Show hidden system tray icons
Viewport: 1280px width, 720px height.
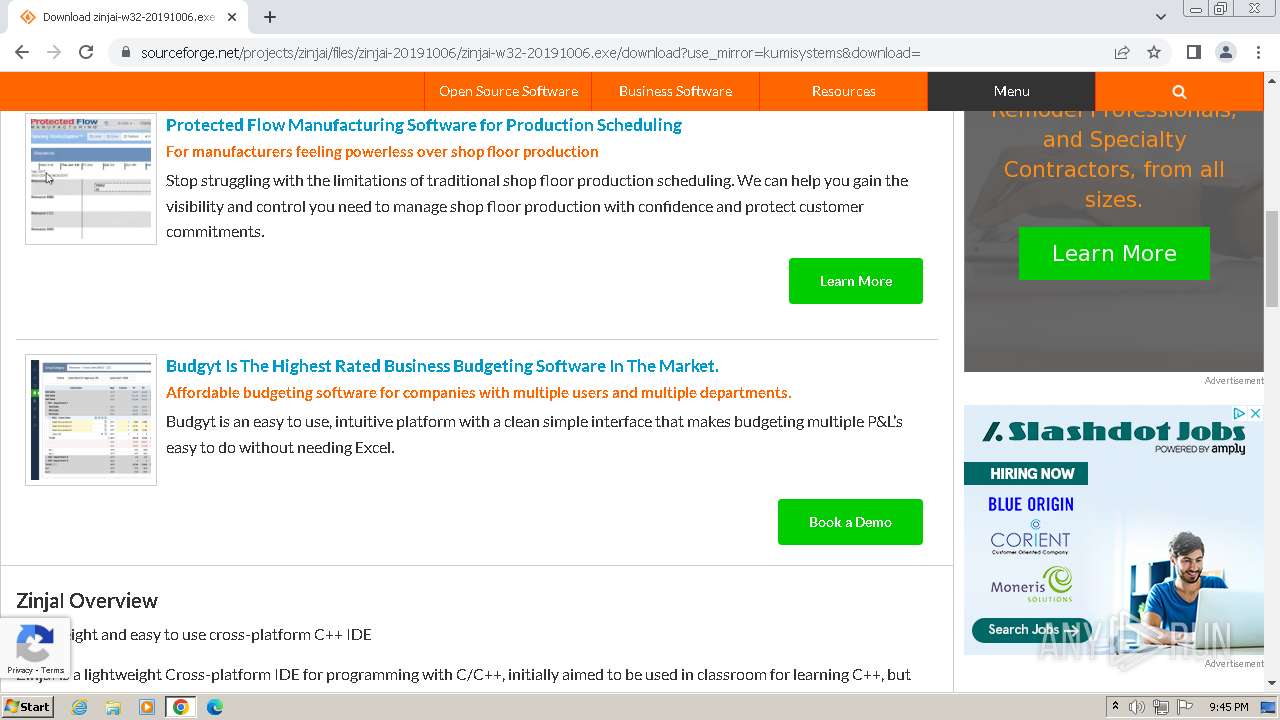[1115, 707]
